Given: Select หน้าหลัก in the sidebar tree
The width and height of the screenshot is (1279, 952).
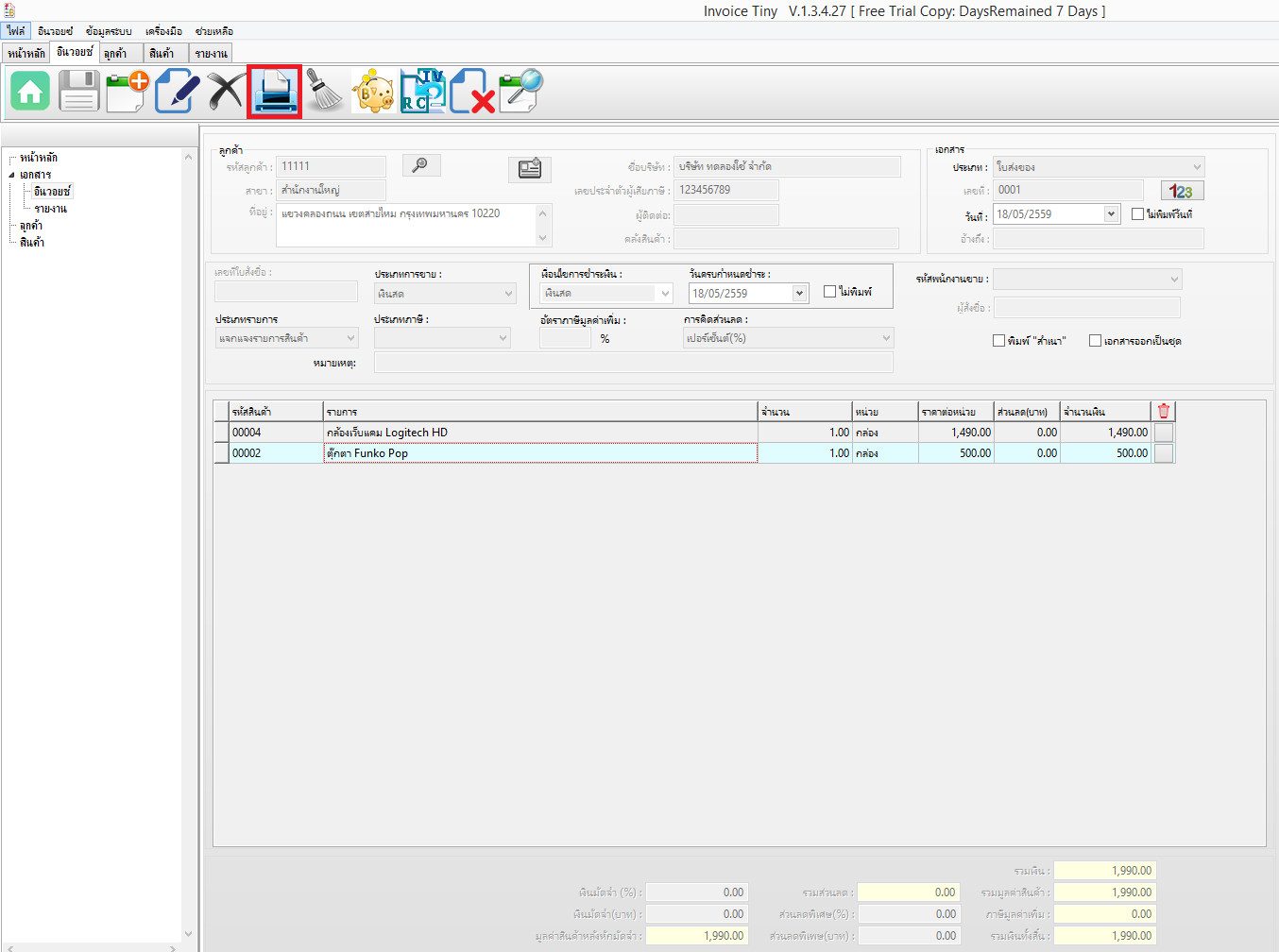Looking at the screenshot, I should (39, 158).
